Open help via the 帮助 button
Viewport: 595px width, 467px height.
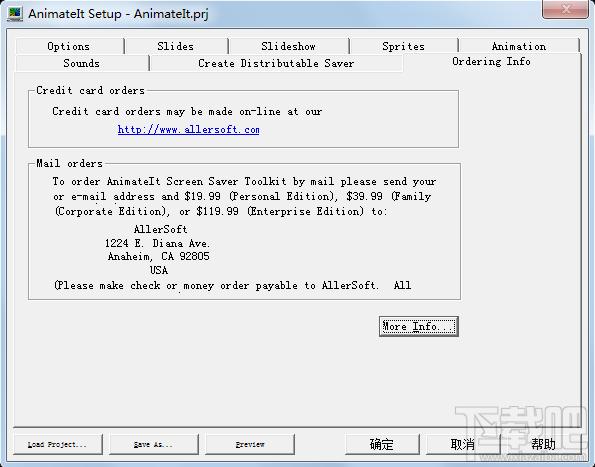click(543, 444)
